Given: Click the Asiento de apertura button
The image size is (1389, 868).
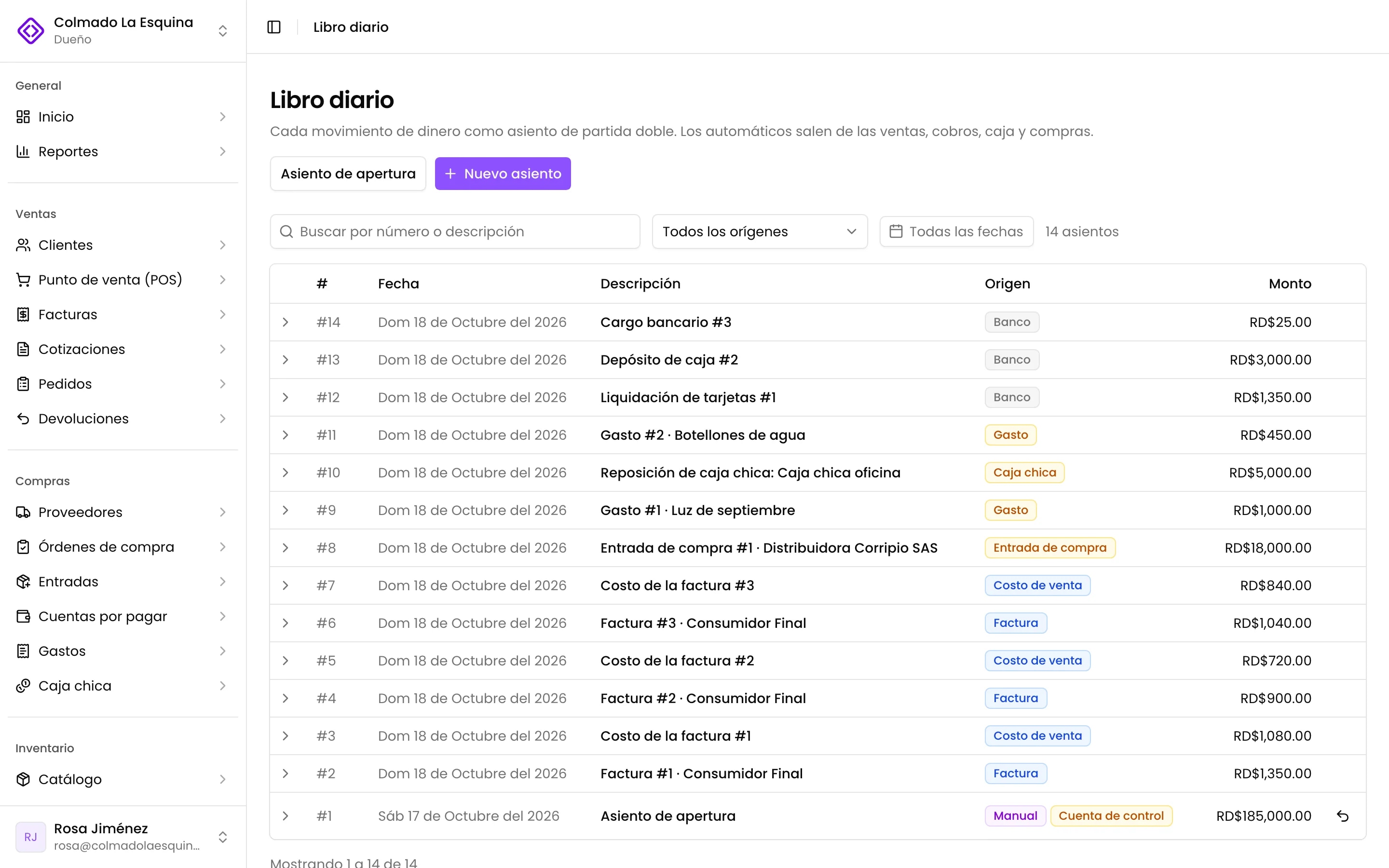Looking at the screenshot, I should click(x=348, y=174).
